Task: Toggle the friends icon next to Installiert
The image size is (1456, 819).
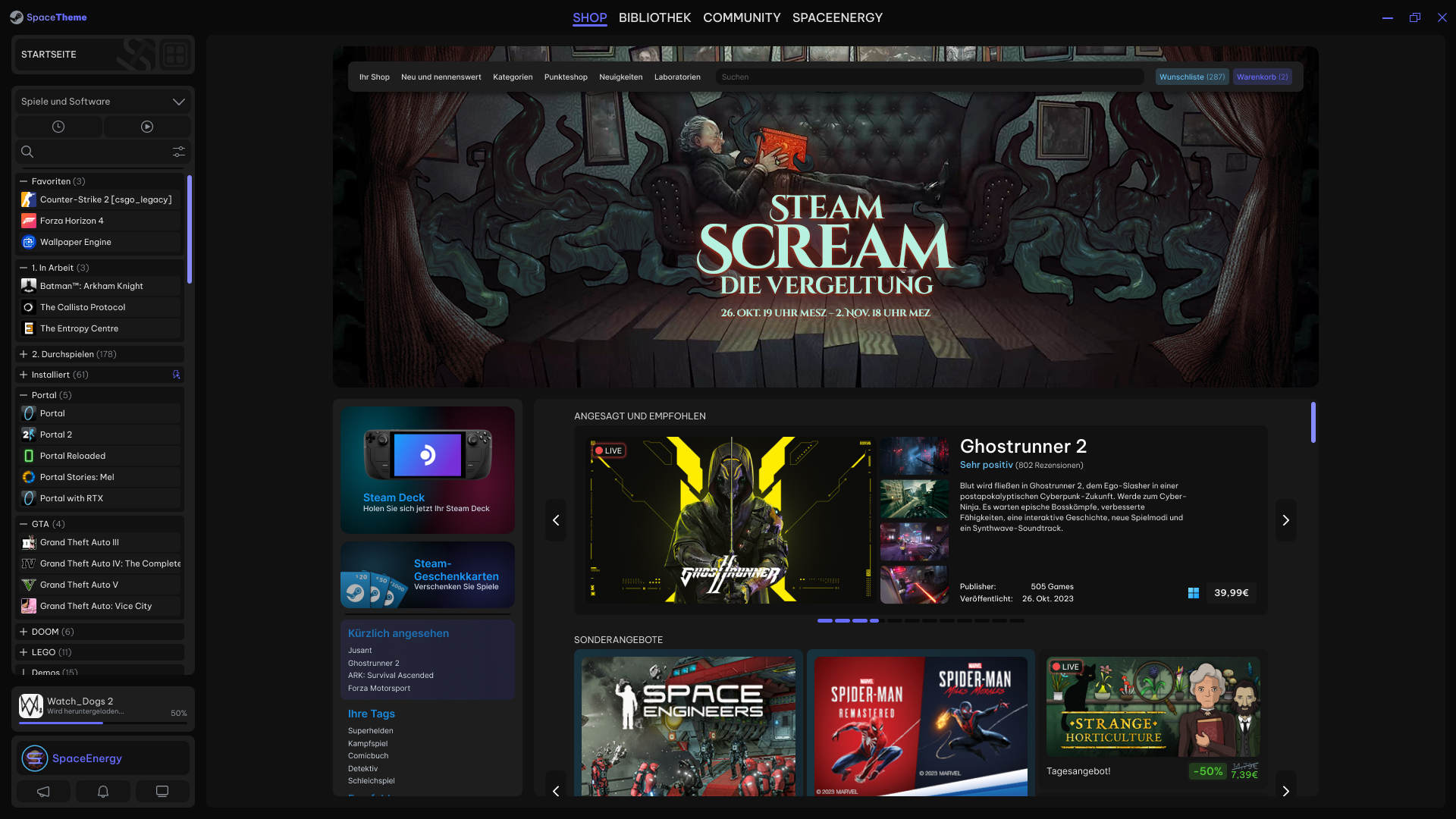Action: coord(176,375)
